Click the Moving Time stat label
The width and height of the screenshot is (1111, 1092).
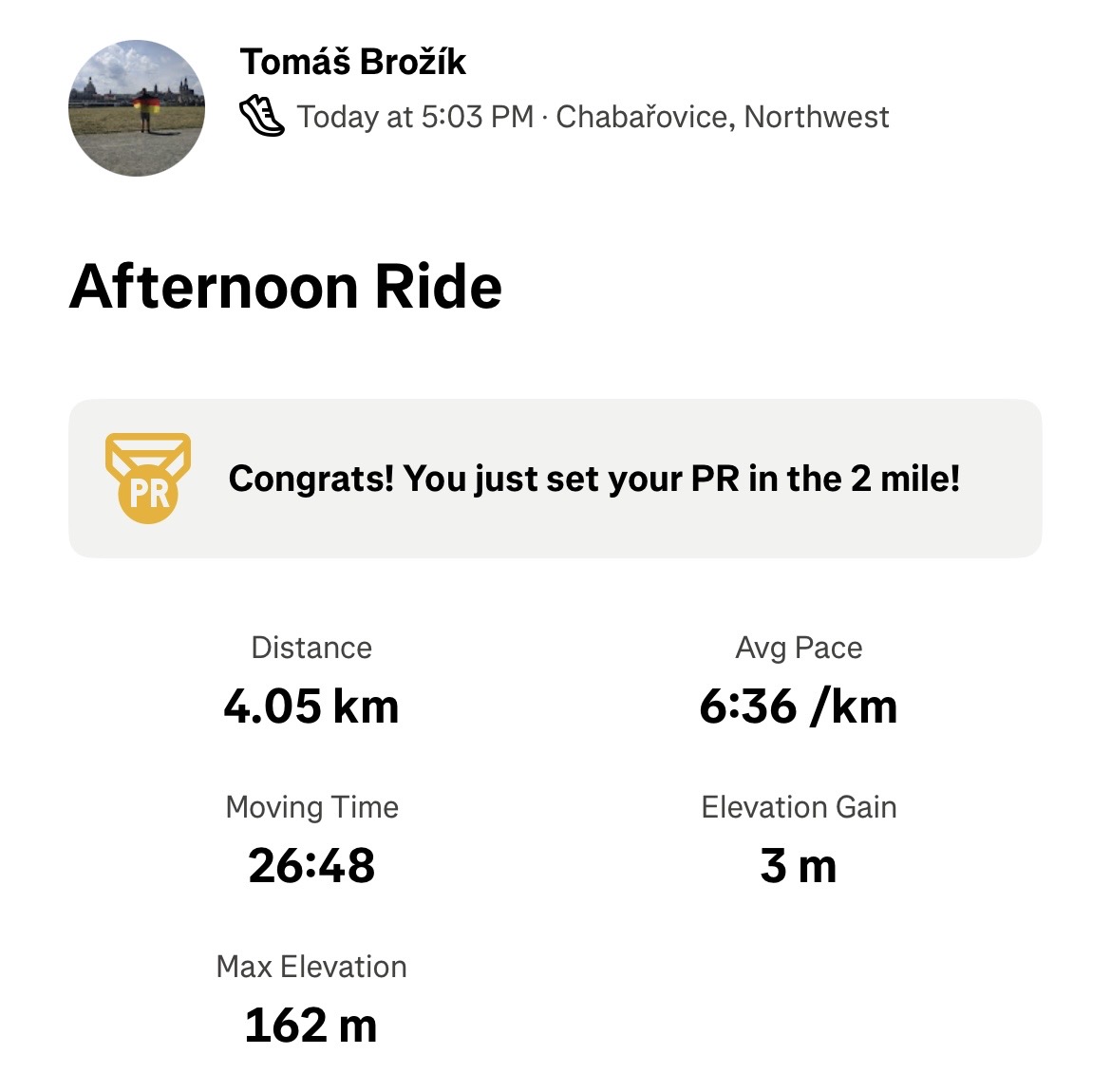tap(311, 807)
